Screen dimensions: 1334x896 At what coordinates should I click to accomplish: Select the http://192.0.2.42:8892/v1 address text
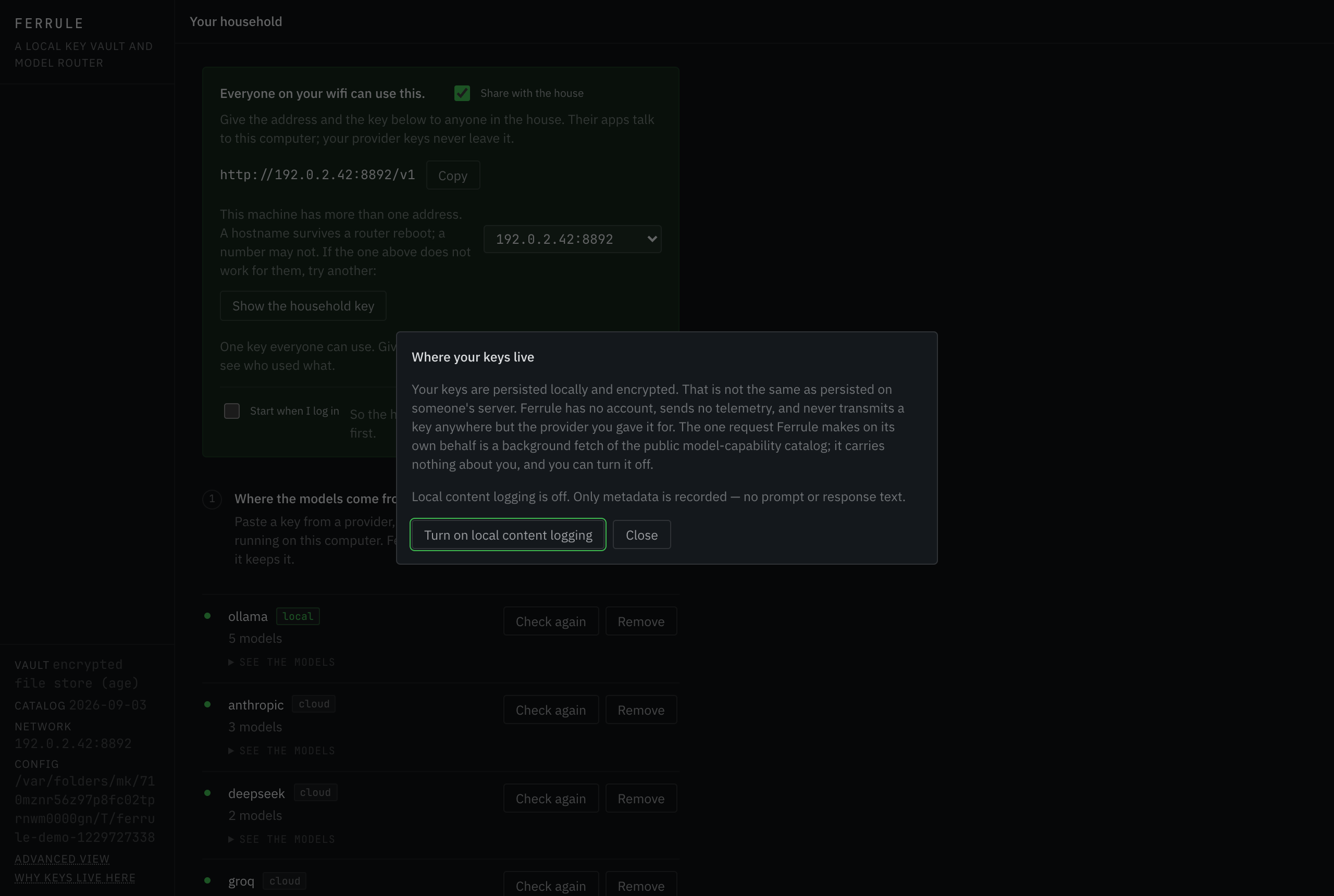tap(317, 175)
